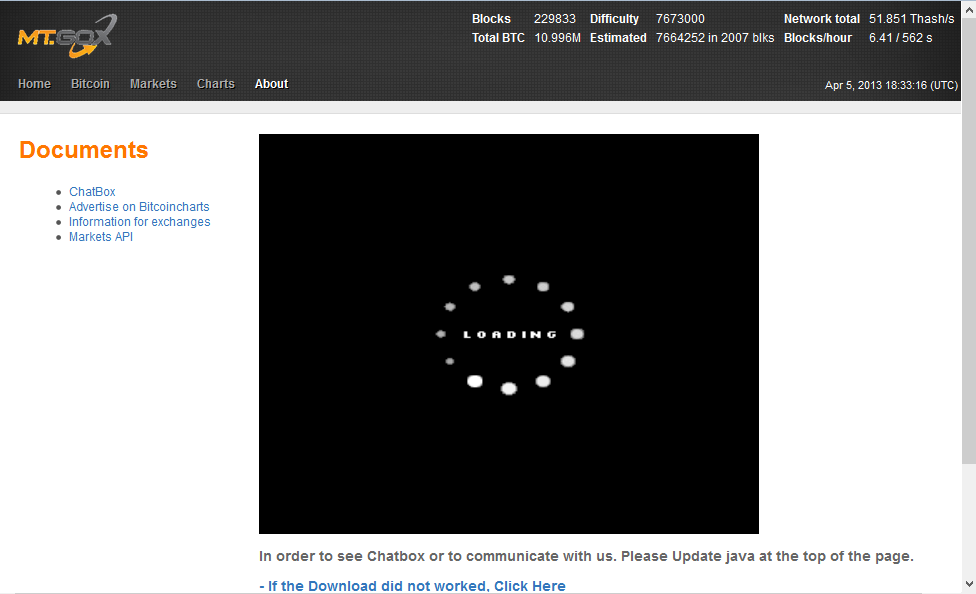Image resolution: width=976 pixels, height=594 pixels.
Task: Open "Information for exchanges"
Action: (x=139, y=221)
